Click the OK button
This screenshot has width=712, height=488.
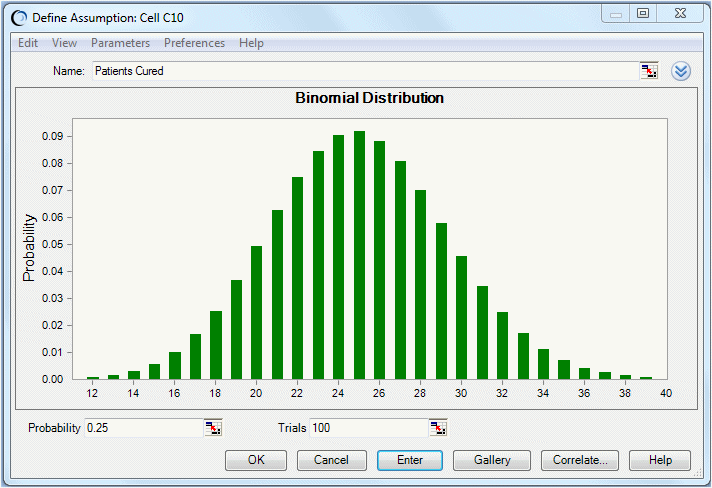click(x=256, y=460)
